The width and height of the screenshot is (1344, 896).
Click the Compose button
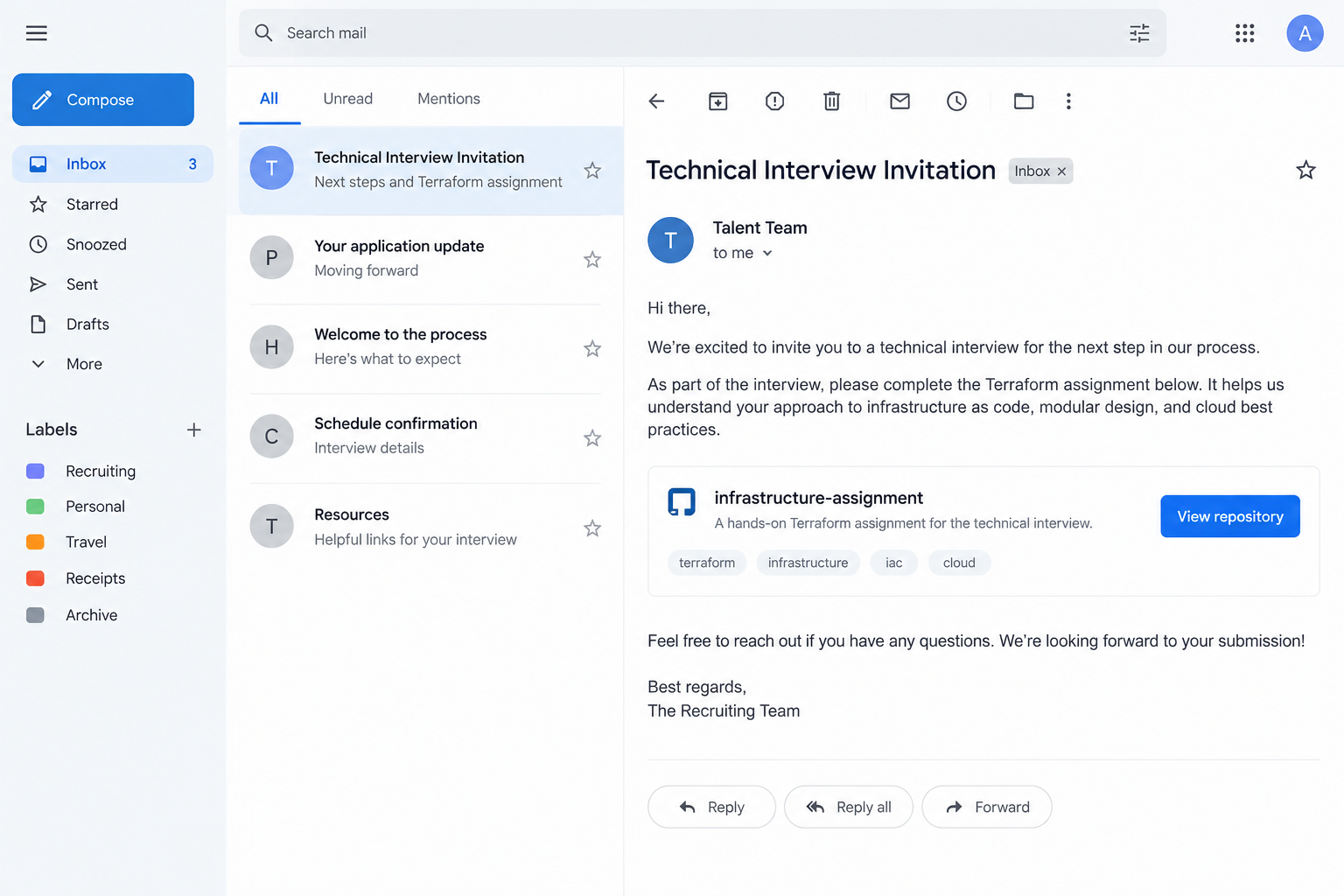point(103,100)
